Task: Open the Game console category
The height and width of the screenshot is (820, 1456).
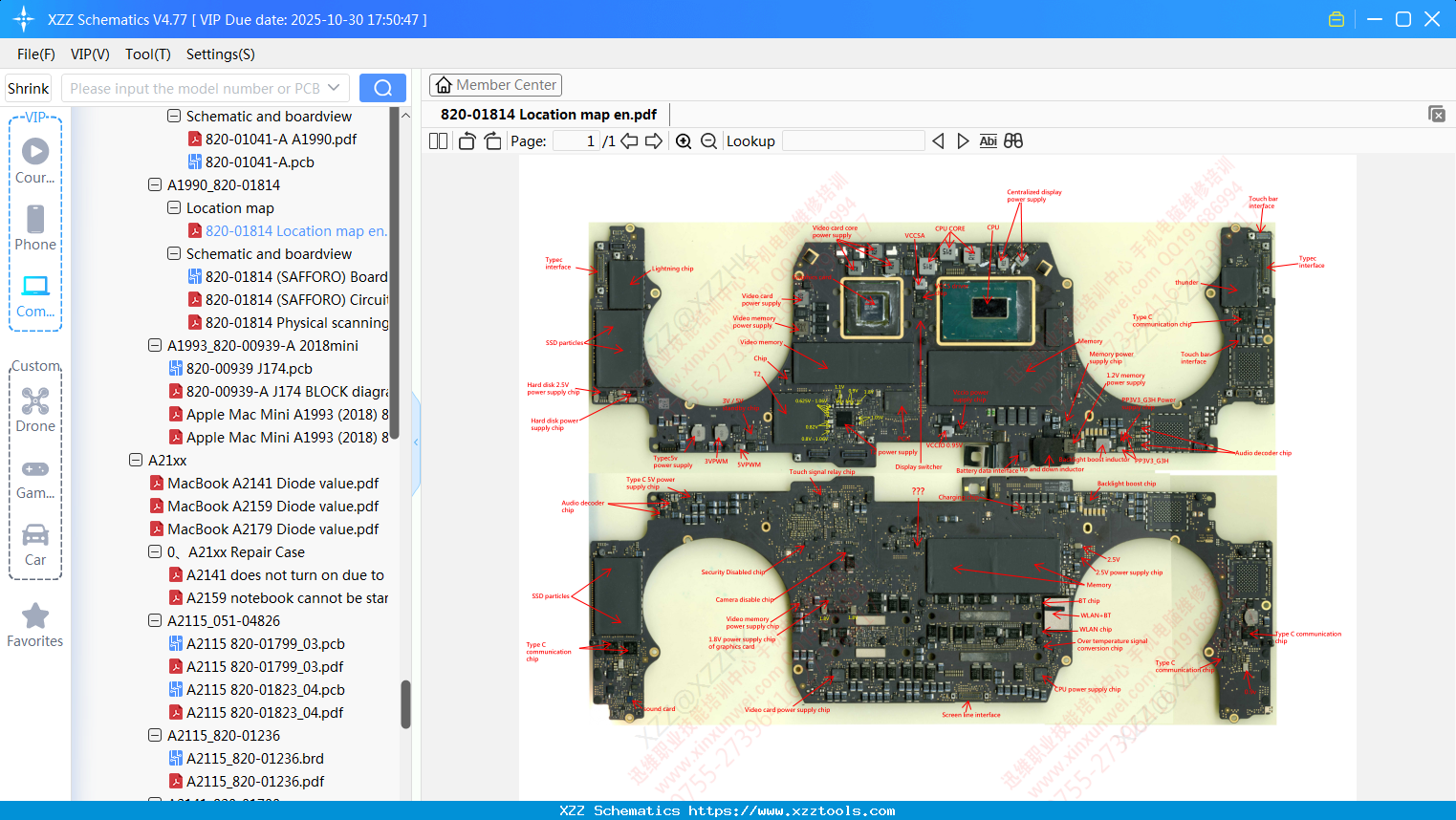Action: [x=35, y=478]
